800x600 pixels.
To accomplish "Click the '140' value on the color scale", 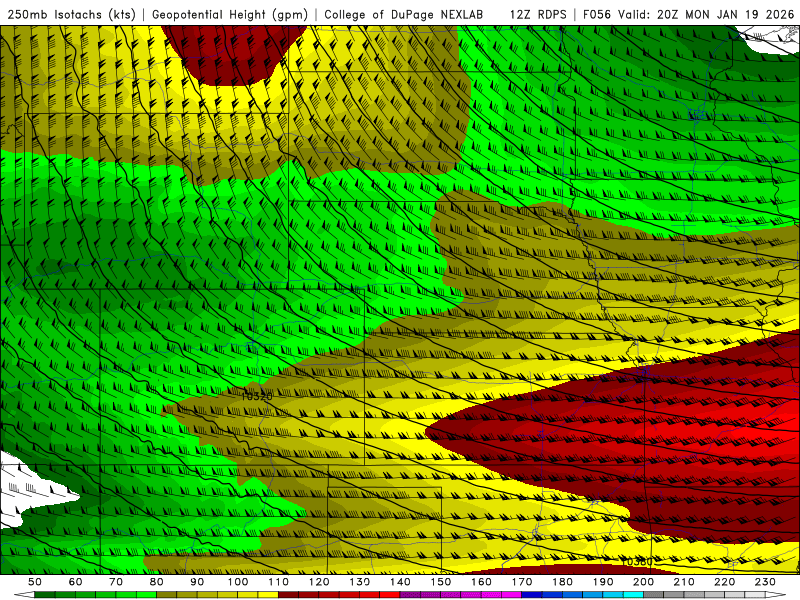I will tap(400, 582).
